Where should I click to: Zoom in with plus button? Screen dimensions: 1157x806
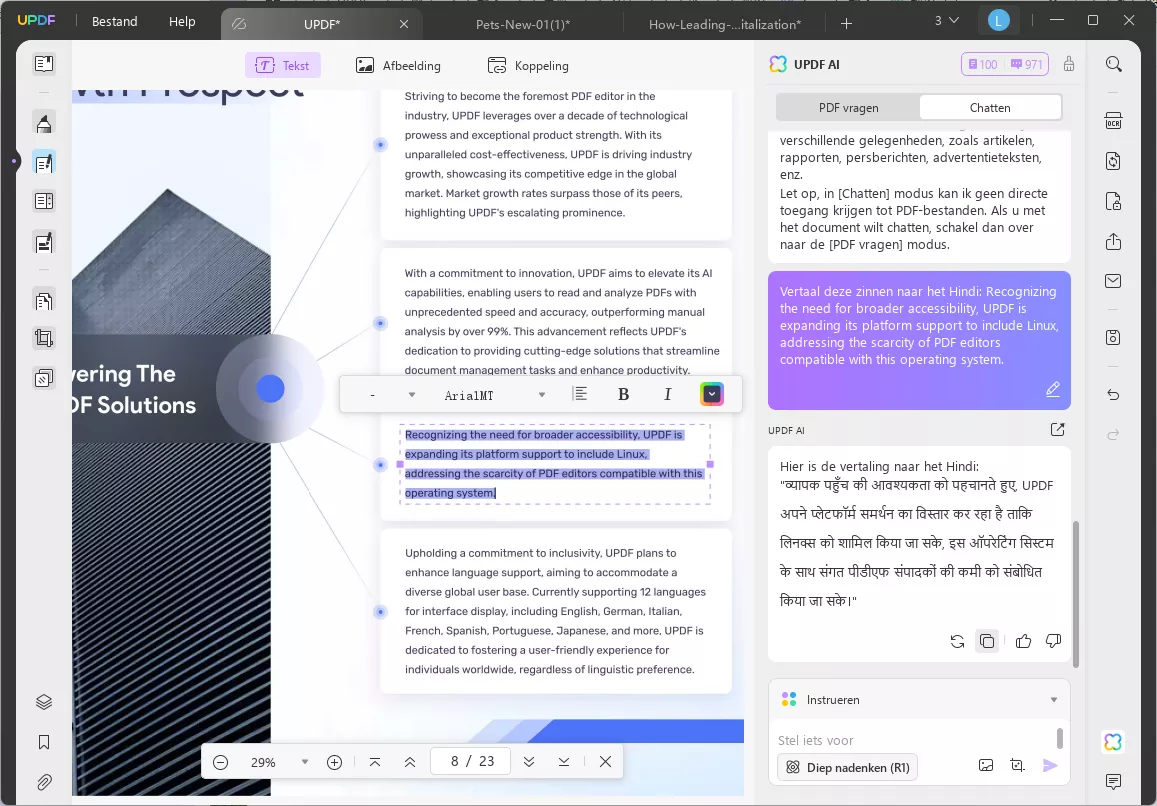[334, 762]
